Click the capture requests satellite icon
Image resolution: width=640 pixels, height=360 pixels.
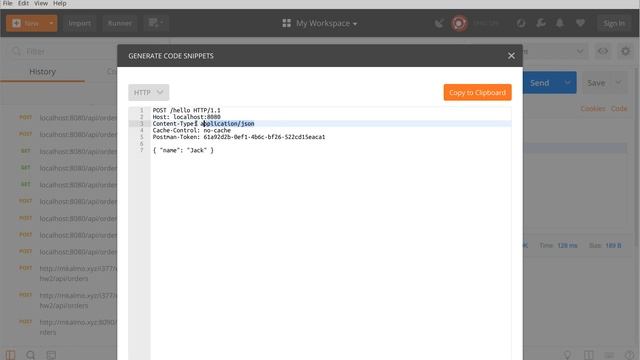pyautogui.click(x=439, y=23)
